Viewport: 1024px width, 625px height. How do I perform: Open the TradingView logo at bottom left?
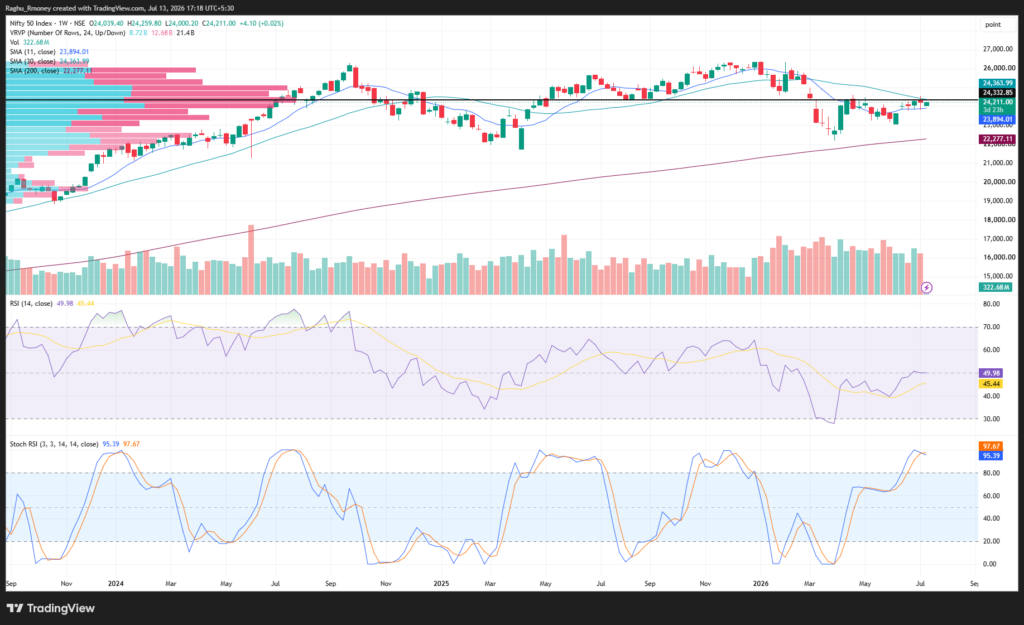click(x=50, y=608)
